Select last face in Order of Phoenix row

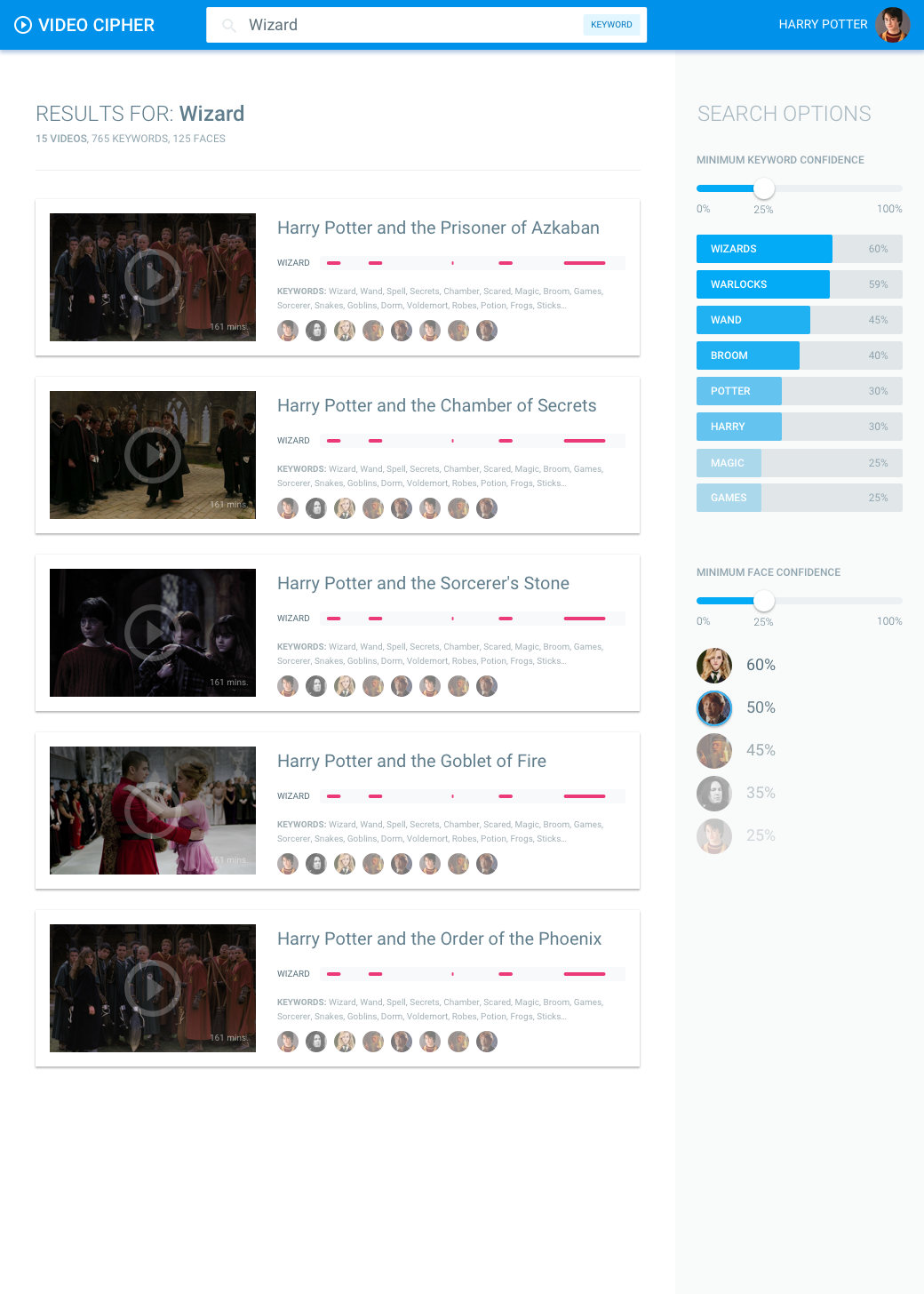[487, 1042]
